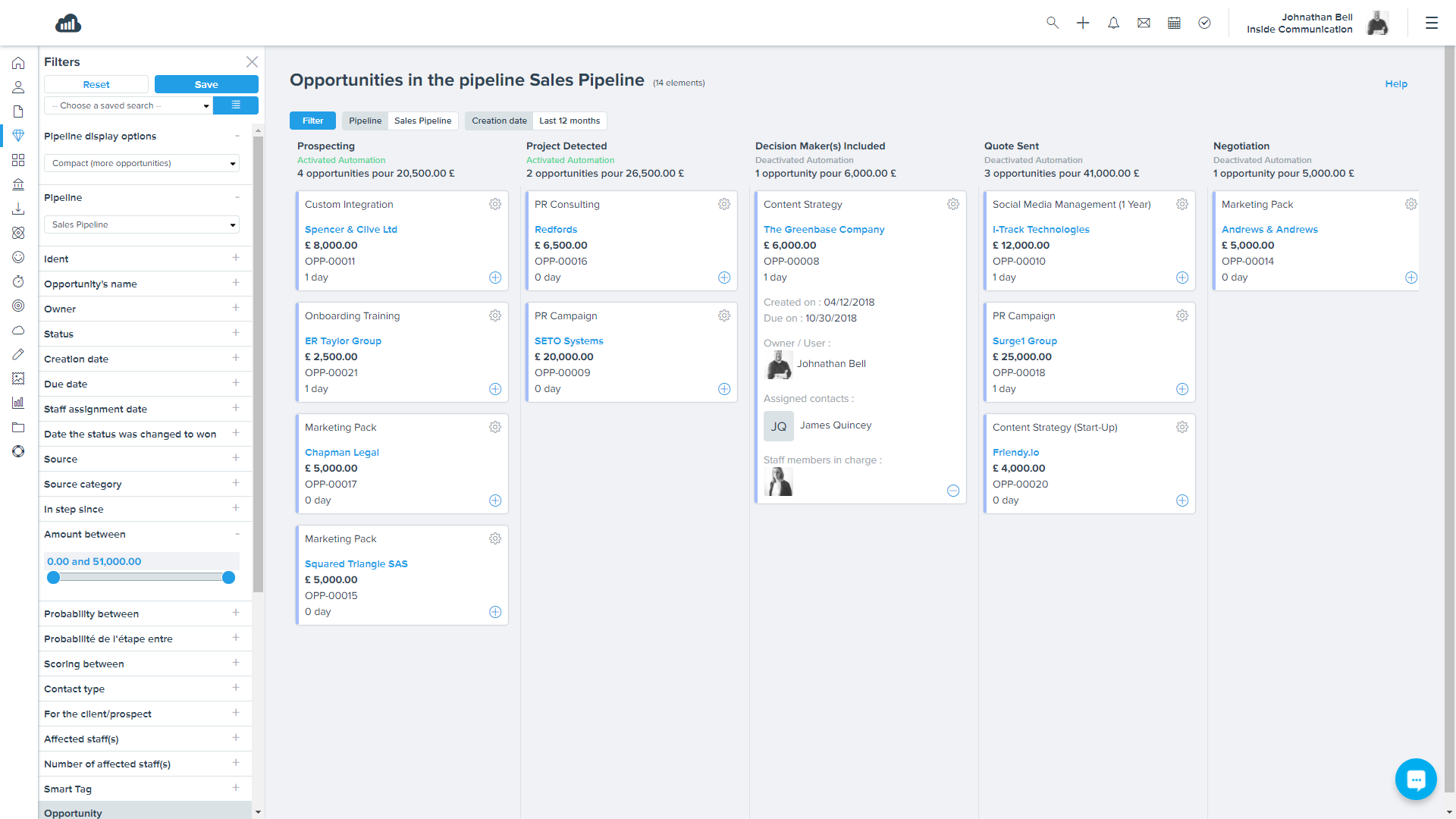The width and height of the screenshot is (1456, 819).
Task: Click the tasks checkmark circle icon
Action: pyautogui.click(x=1204, y=23)
